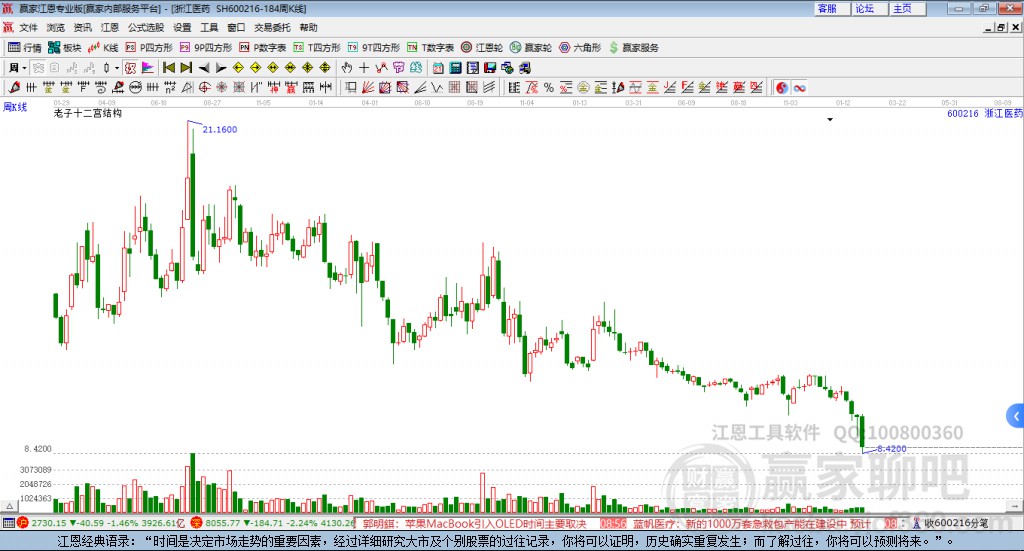Click the floppy disk save icon
Screen dimensions: 1024x551
pyautogui.click(x=490, y=68)
